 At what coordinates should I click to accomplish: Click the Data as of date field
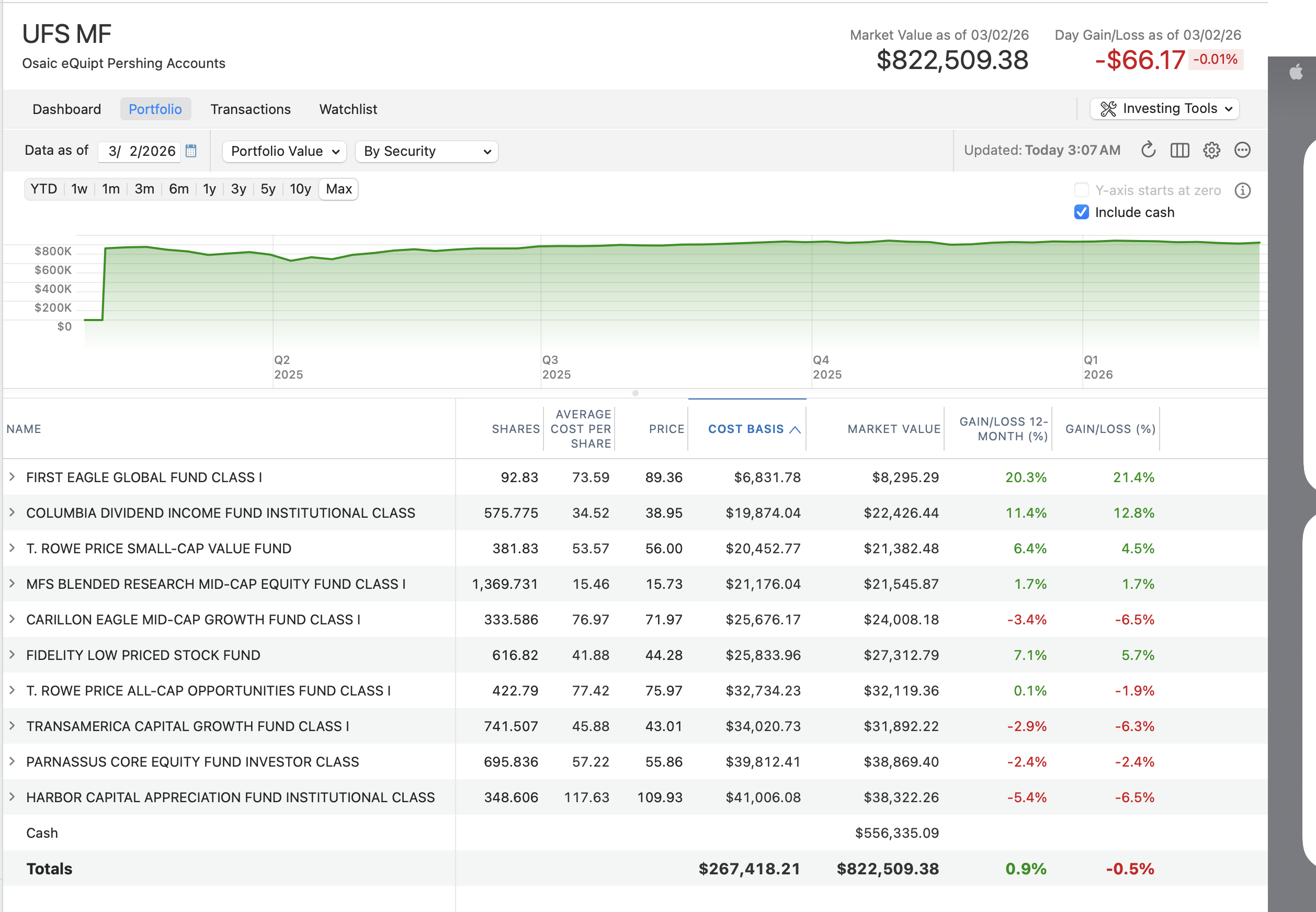point(141,152)
